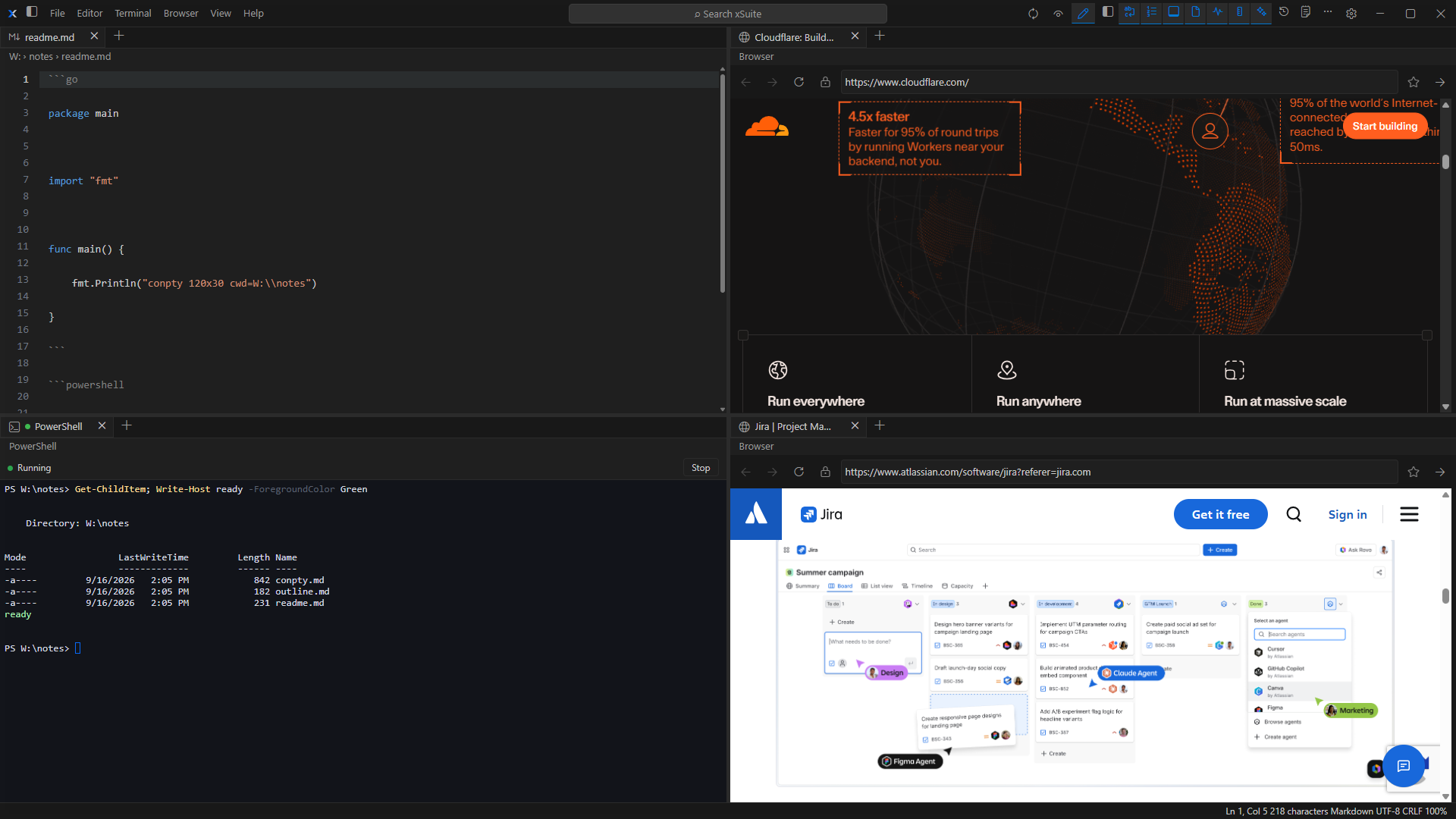This screenshot has width=1456, height=819.
Task: Add a new terminal tab next to PowerShell
Action: [127, 426]
